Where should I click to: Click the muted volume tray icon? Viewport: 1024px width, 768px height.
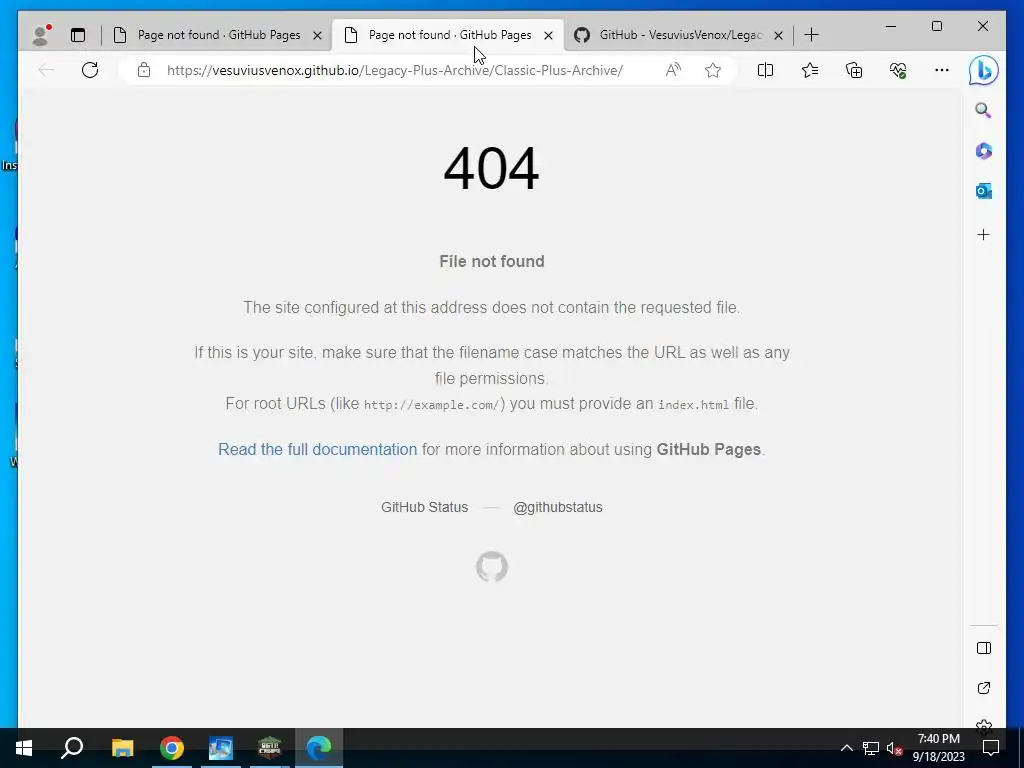[x=894, y=748]
